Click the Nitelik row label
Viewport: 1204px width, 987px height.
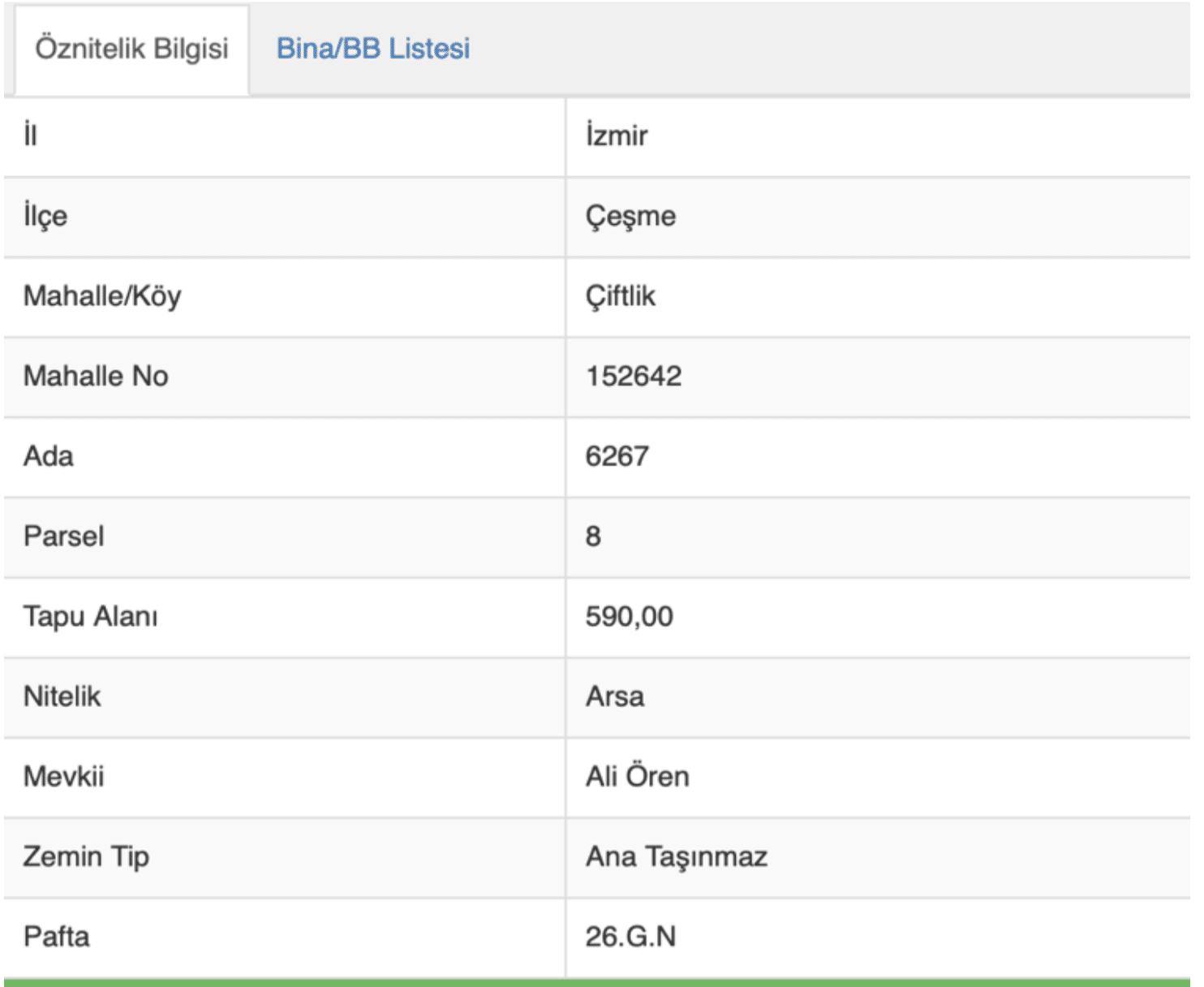tap(62, 696)
